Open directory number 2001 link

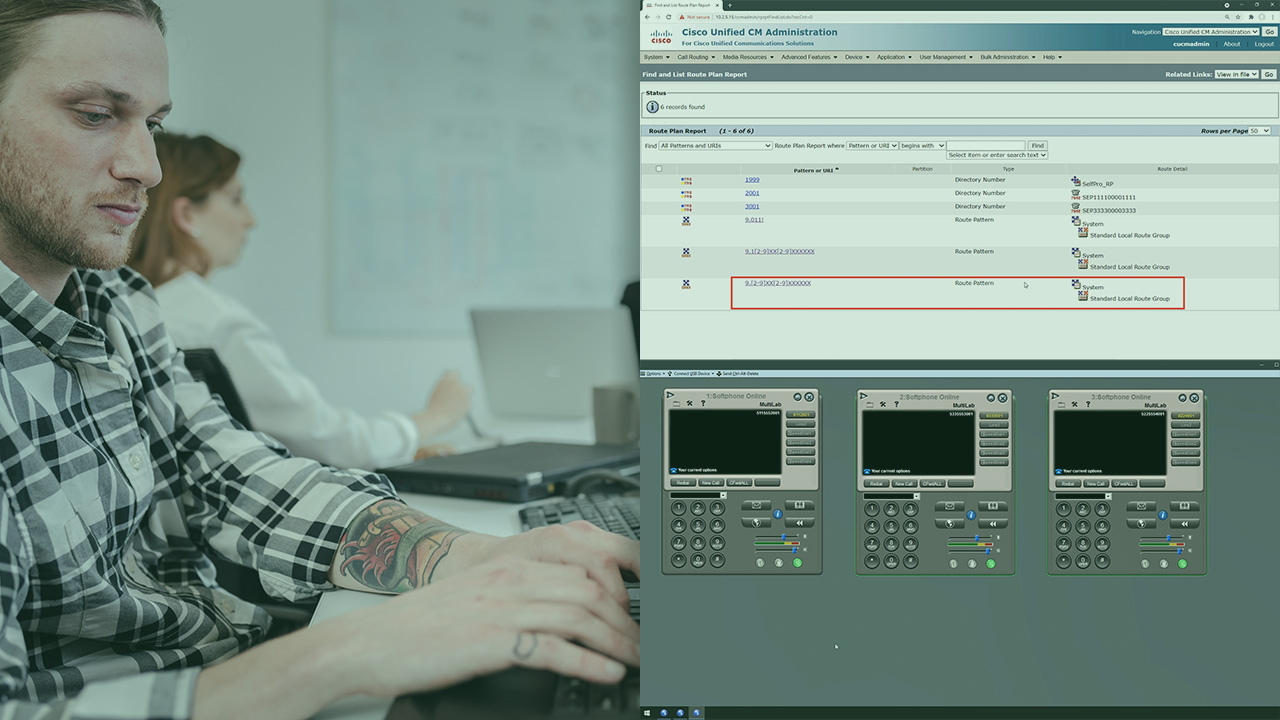tap(752, 193)
